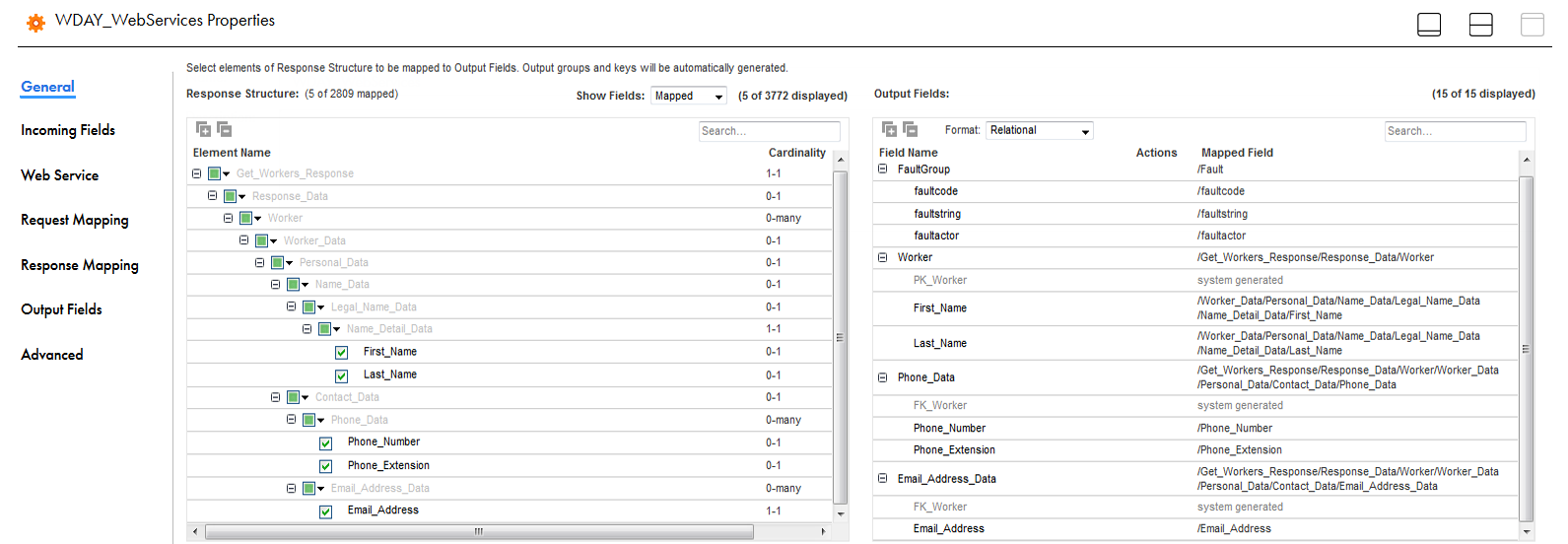
Task: Collapse Phone_Data group in Output Fields
Action: (x=883, y=377)
